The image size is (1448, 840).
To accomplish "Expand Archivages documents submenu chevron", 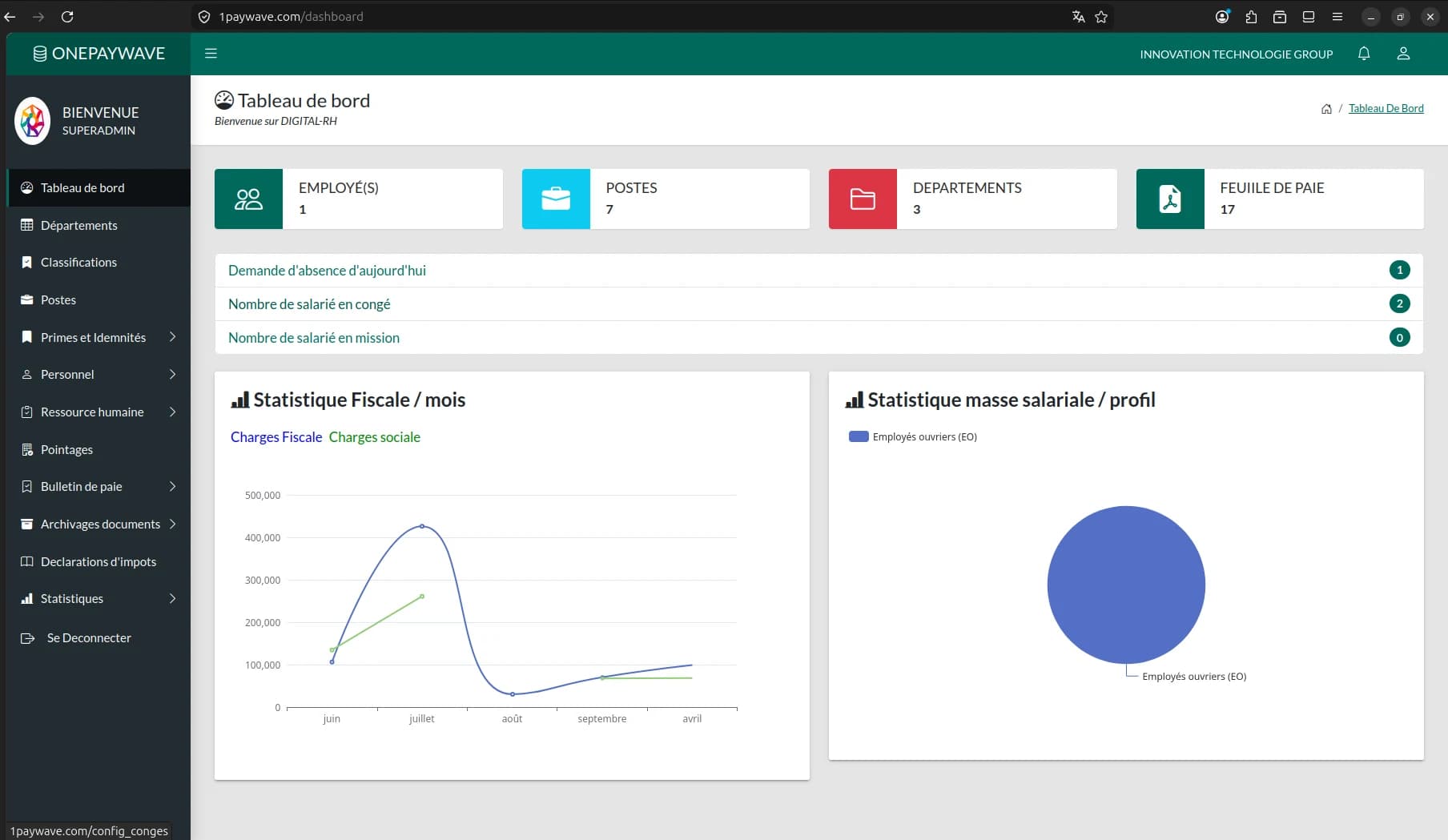I will tap(172, 524).
